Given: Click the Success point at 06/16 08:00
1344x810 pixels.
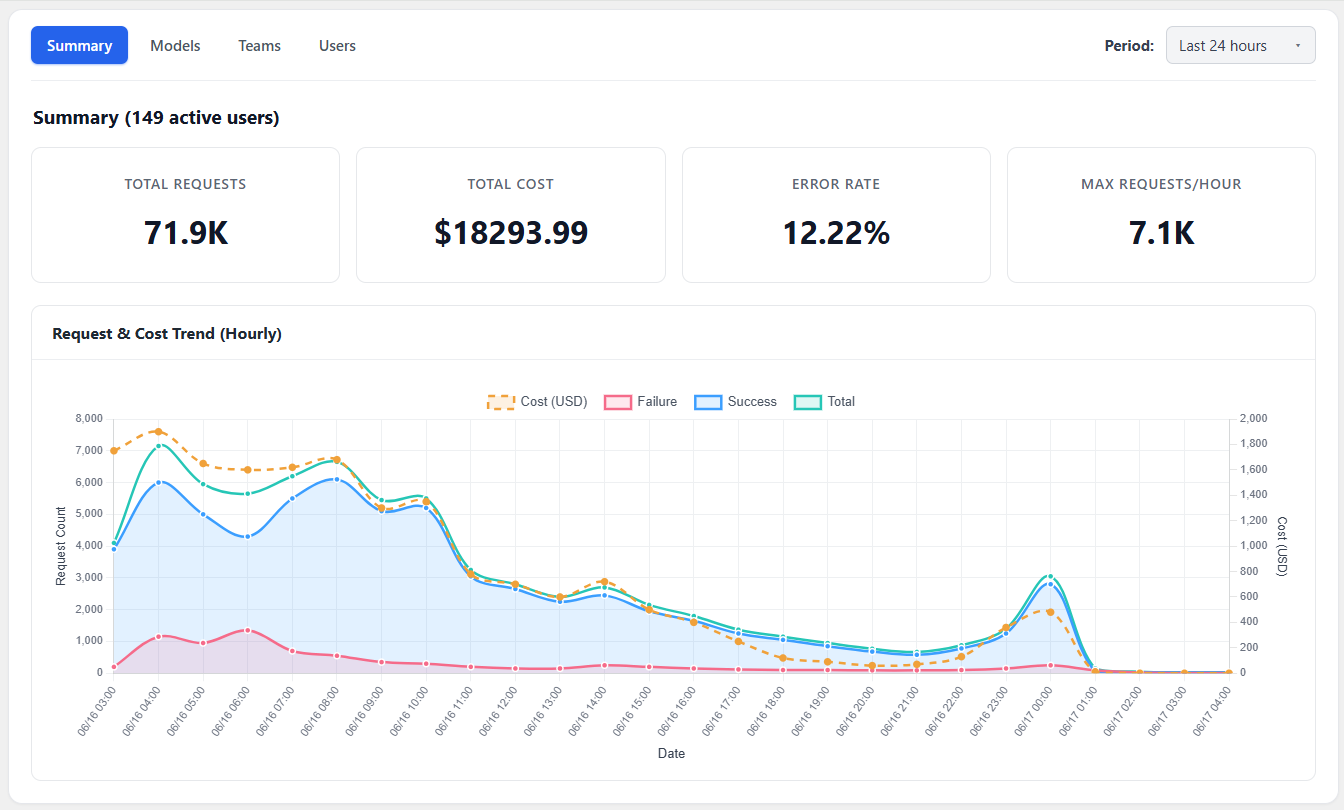Looking at the screenshot, I should 336,479.
